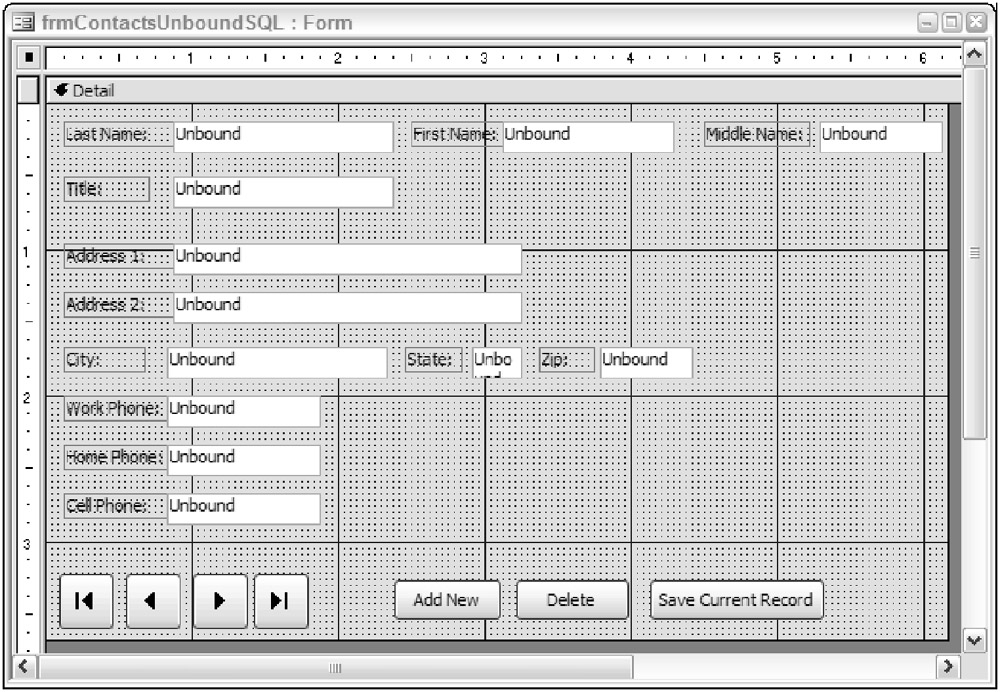Click the horizontal scrollbar right arrow
1000x692 pixels.
point(946,666)
